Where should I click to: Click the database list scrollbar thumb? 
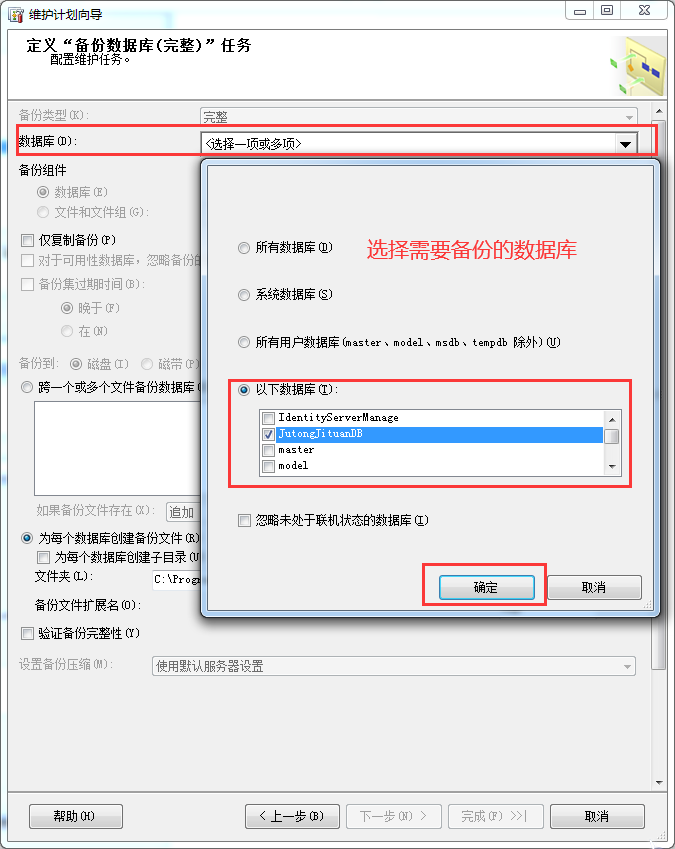click(612, 436)
